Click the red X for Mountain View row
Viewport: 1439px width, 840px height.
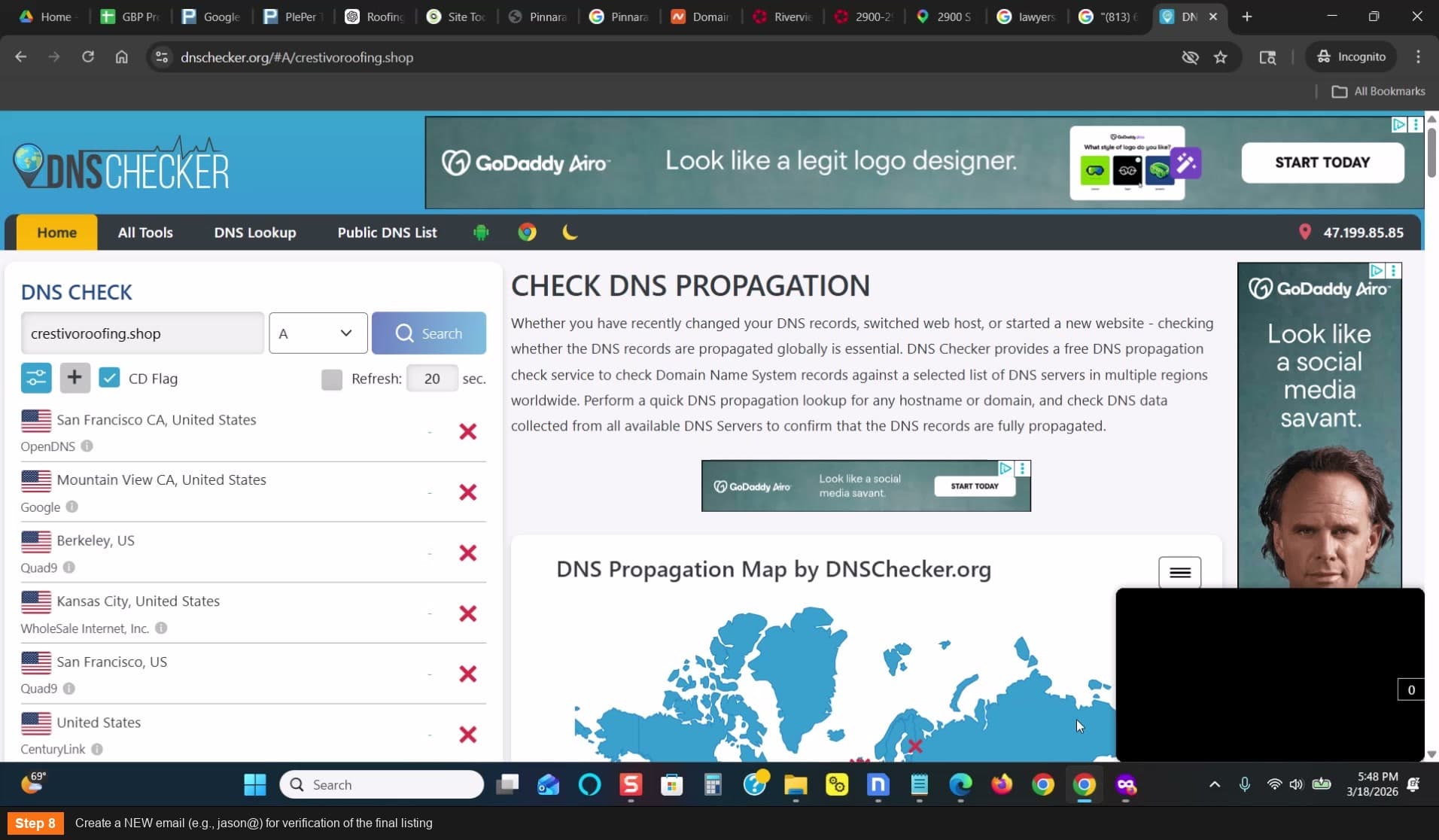[x=468, y=492]
